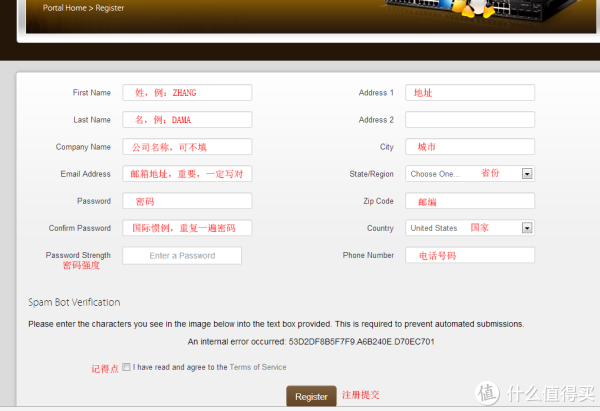Select the Last Name input box

pyautogui.click(x=187, y=120)
